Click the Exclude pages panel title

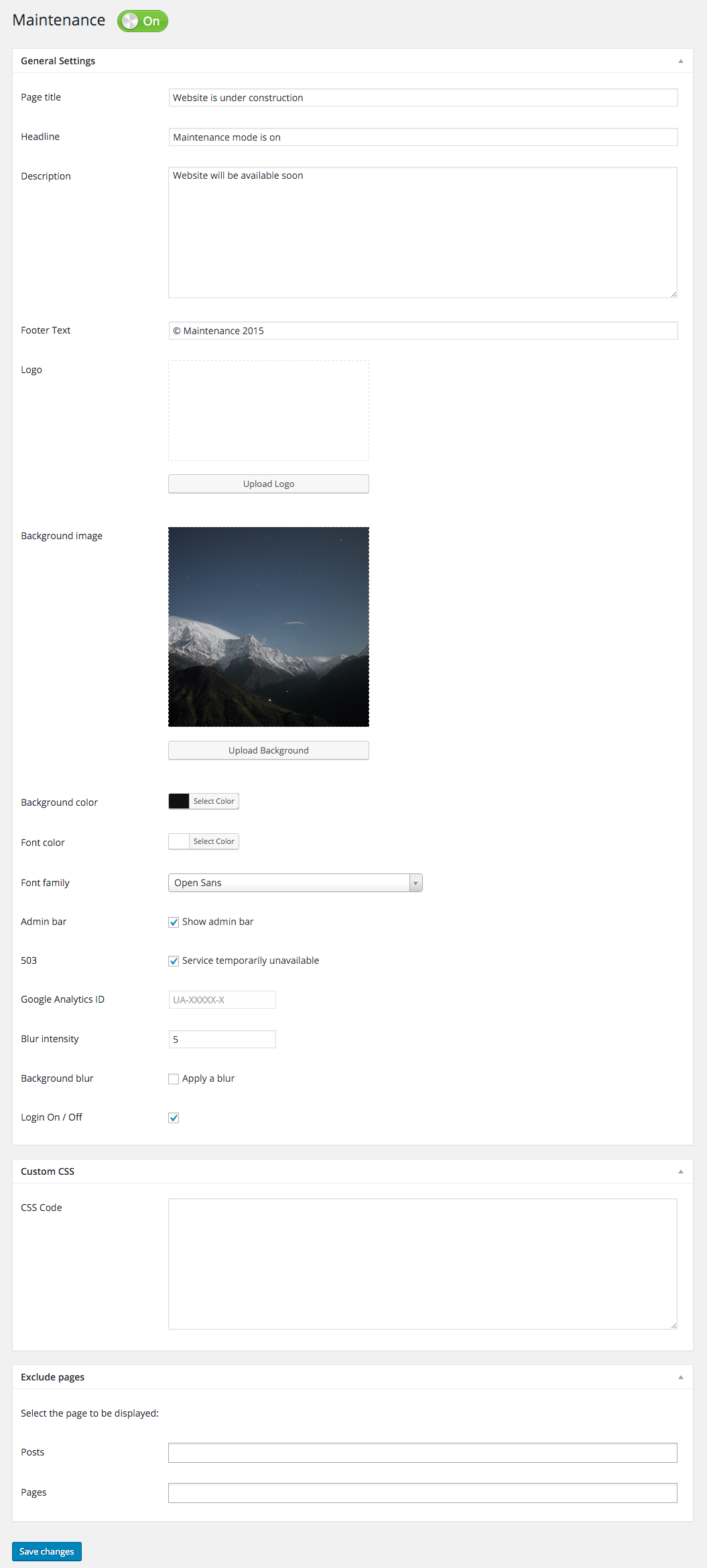tap(52, 1377)
